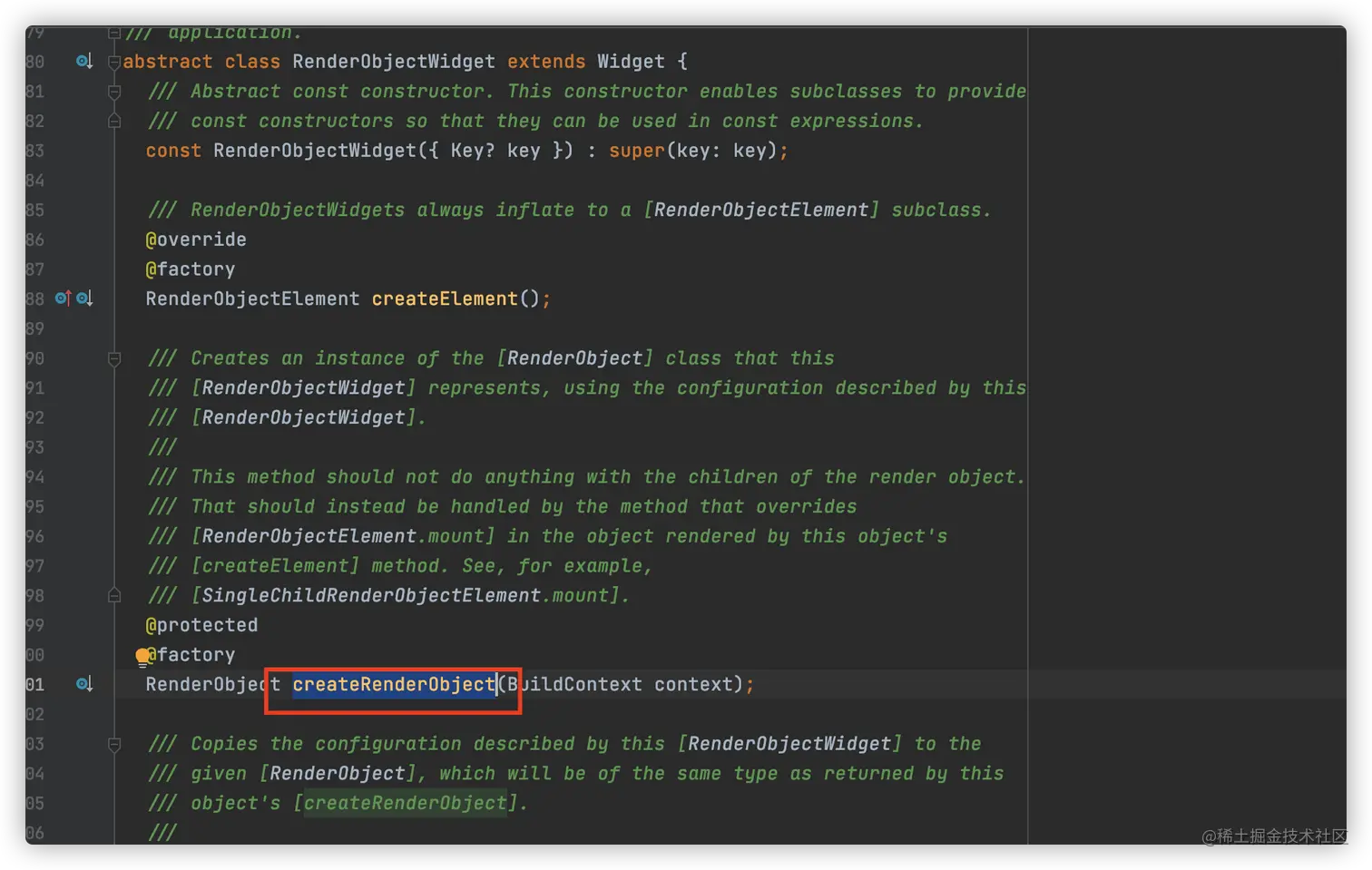Click the @factory annotation above createElement
The height and width of the screenshot is (870, 1372).
tap(191, 269)
